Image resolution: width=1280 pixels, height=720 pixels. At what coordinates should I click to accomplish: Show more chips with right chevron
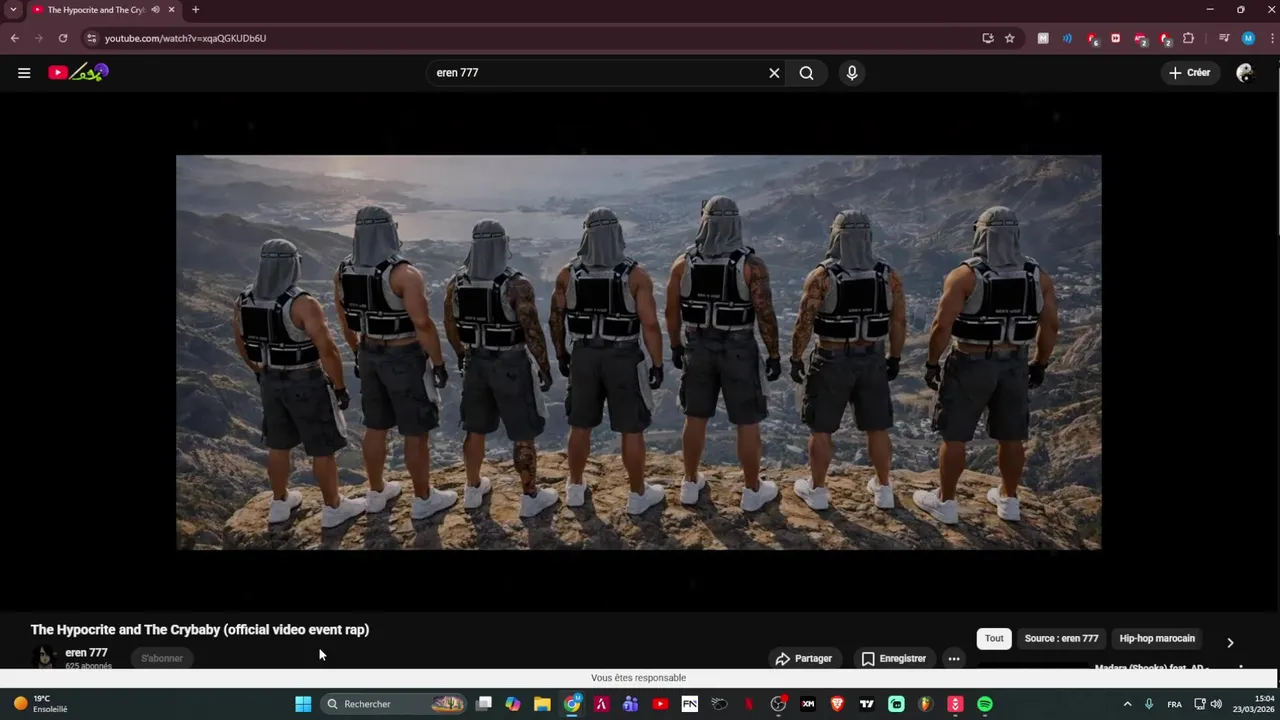tap(1230, 642)
